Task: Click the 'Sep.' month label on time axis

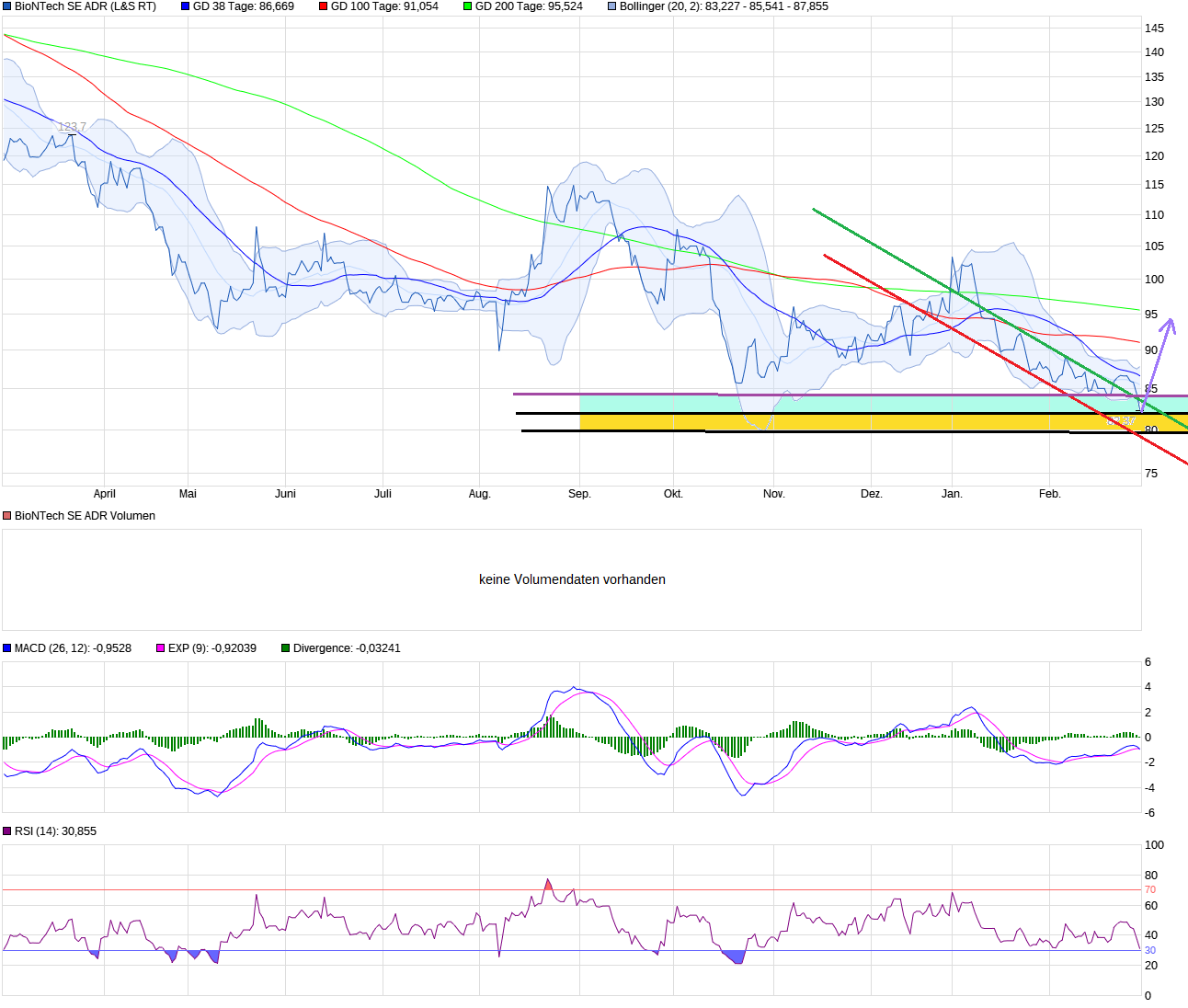Action: click(579, 494)
